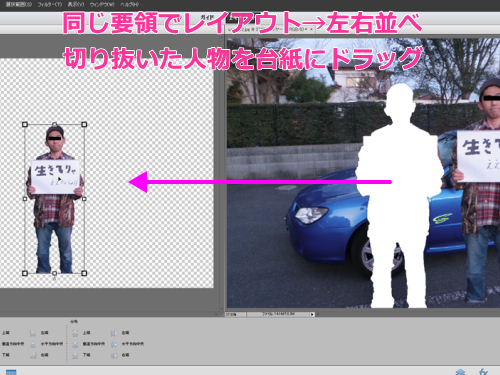Click the 分布 group 下端 icon
Image resolution: width=500 pixels, height=375 pixels.
(75, 355)
